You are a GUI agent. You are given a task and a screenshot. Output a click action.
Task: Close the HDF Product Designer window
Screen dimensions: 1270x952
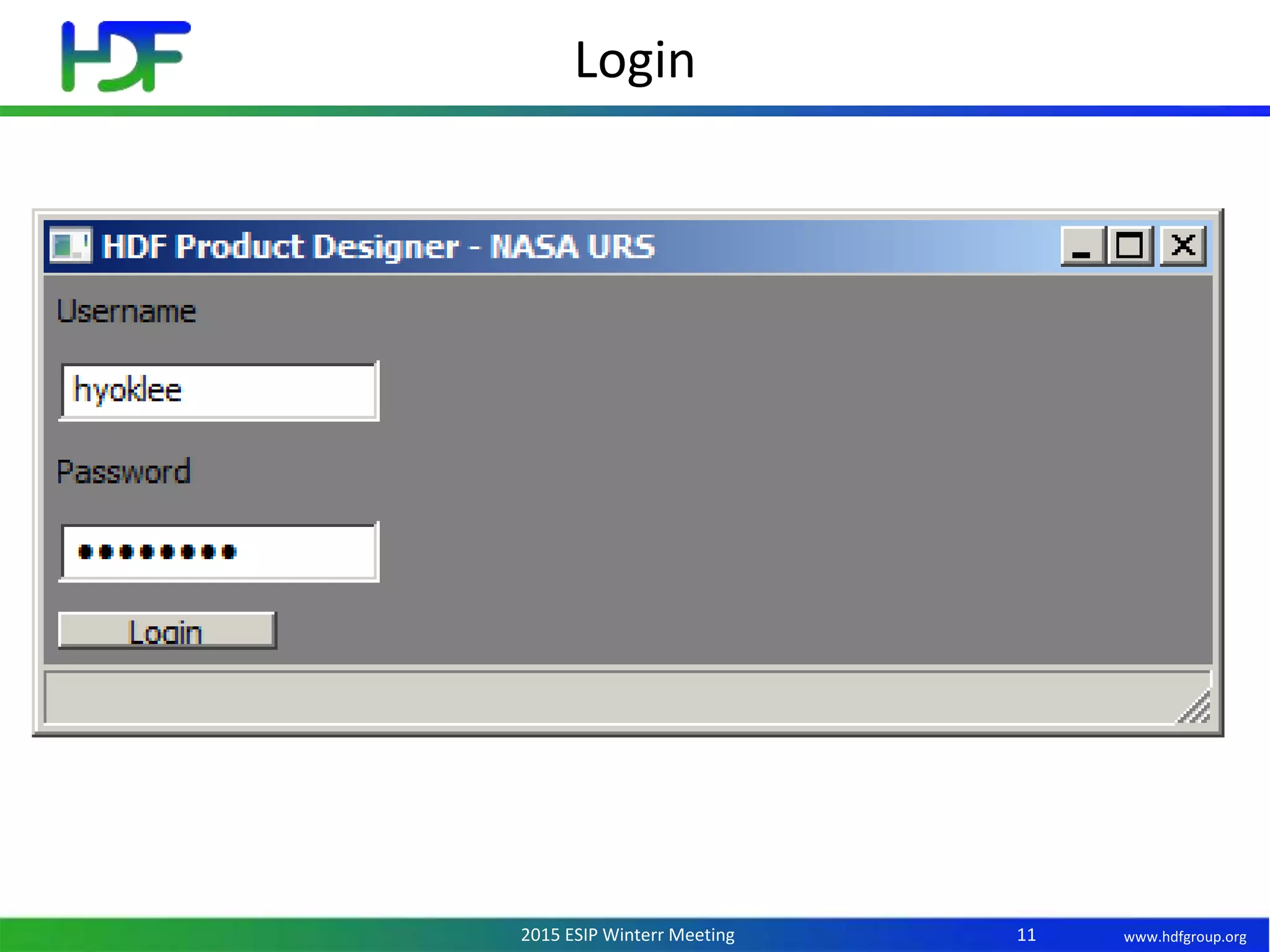point(1183,246)
